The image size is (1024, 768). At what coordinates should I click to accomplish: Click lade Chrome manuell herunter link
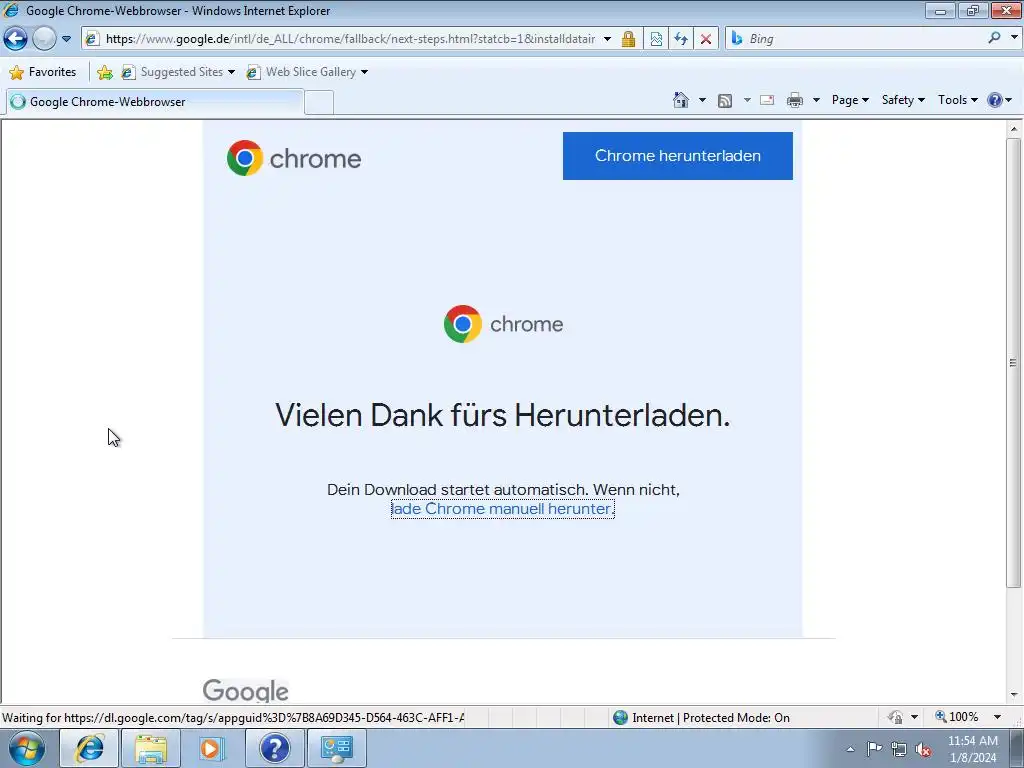pyautogui.click(x=503, y=509)
